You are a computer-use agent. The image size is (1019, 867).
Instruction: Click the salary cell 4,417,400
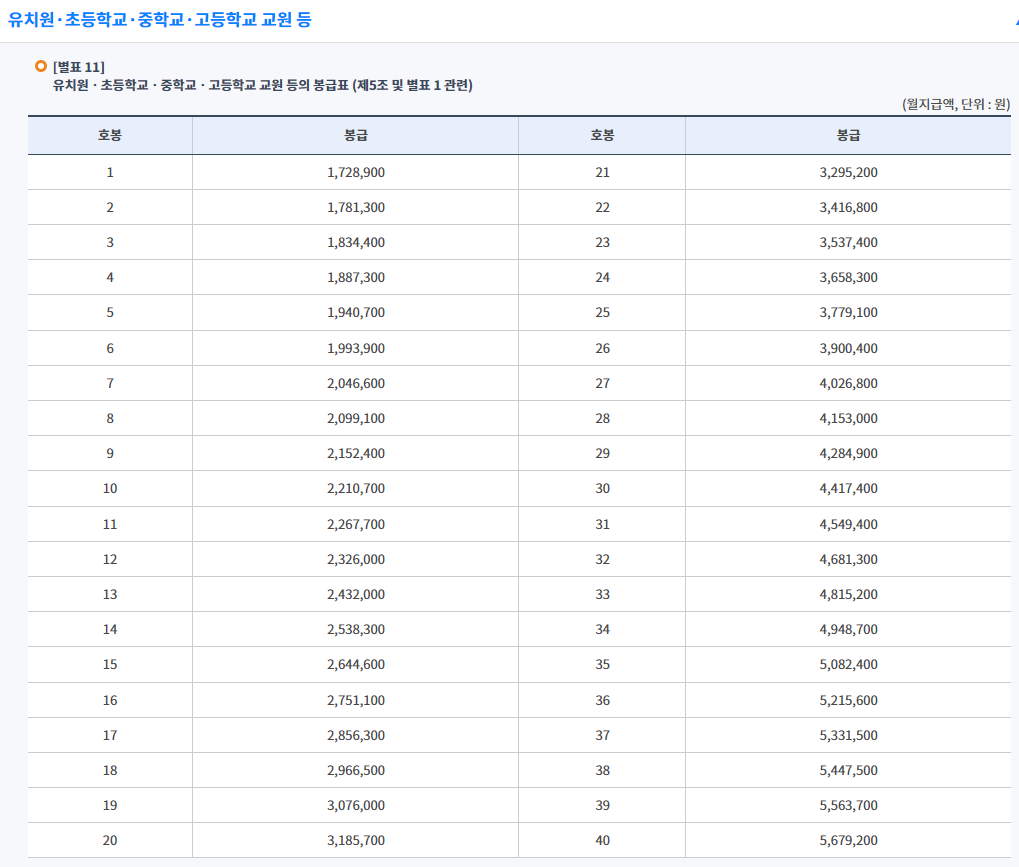[848, 489]
